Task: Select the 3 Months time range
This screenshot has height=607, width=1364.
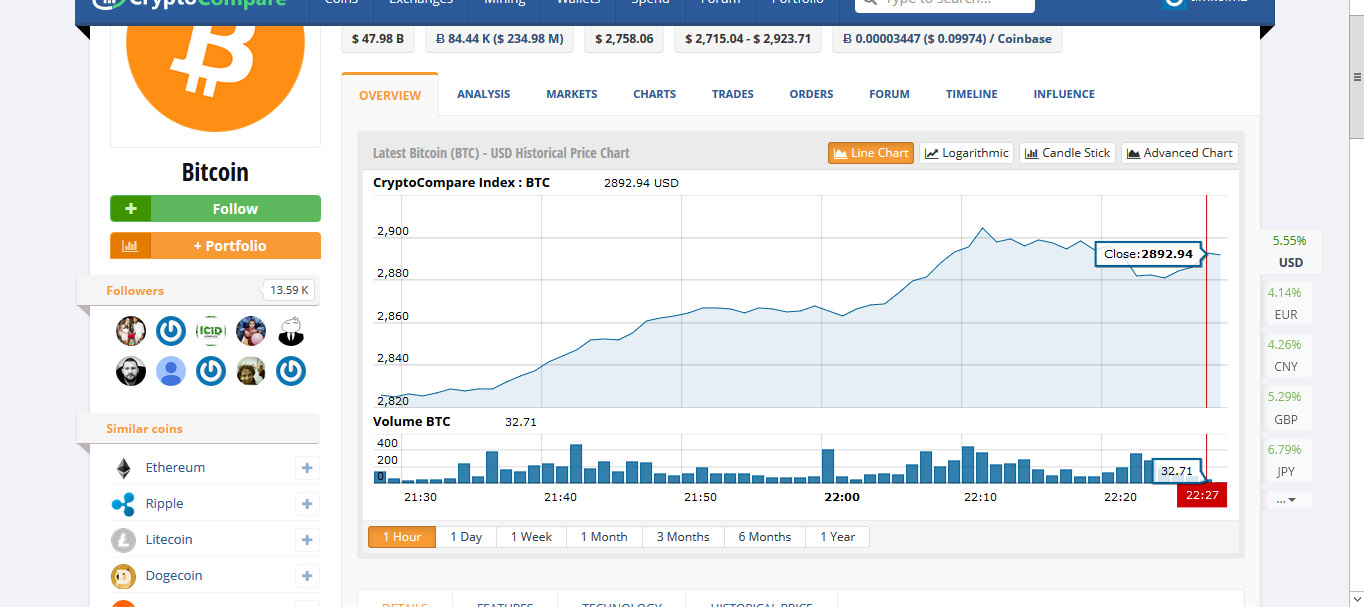Action: click(x=683, y=537)
